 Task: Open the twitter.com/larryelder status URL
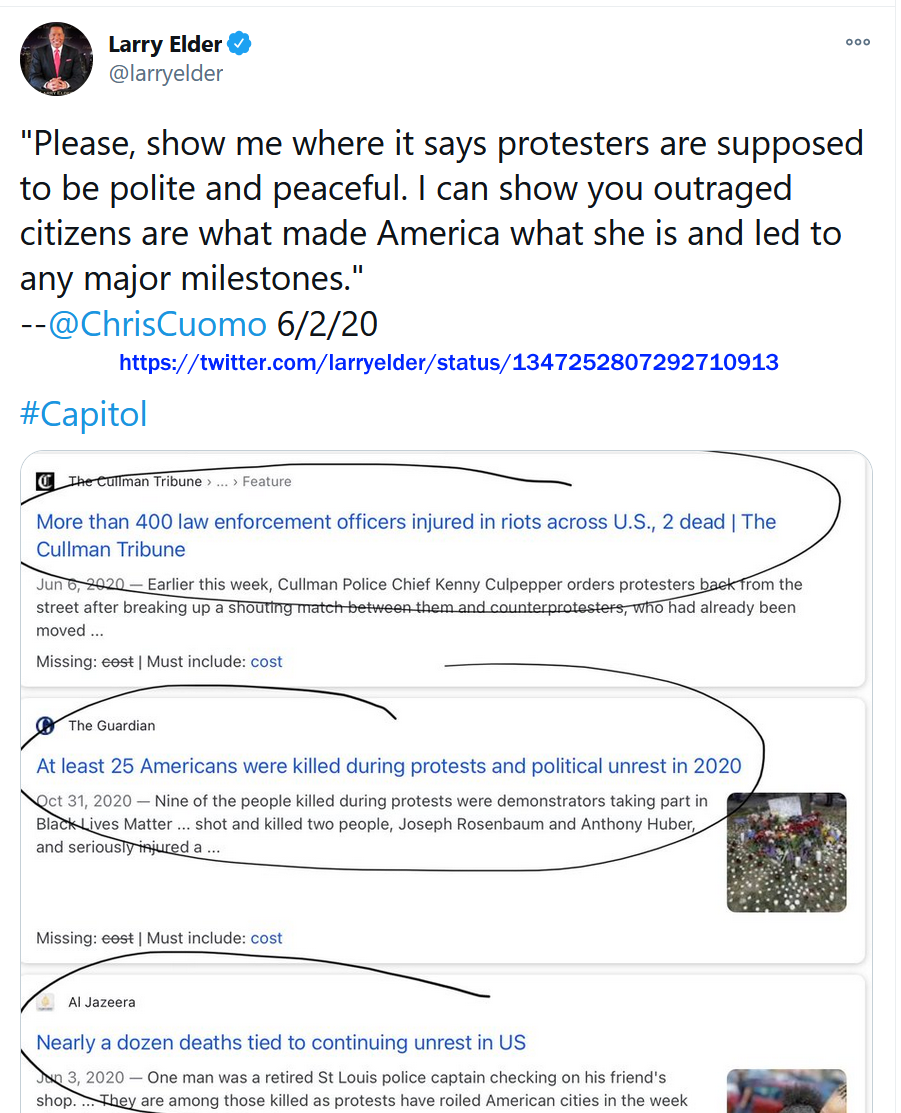pyautogui.click(x=448, y=362)
